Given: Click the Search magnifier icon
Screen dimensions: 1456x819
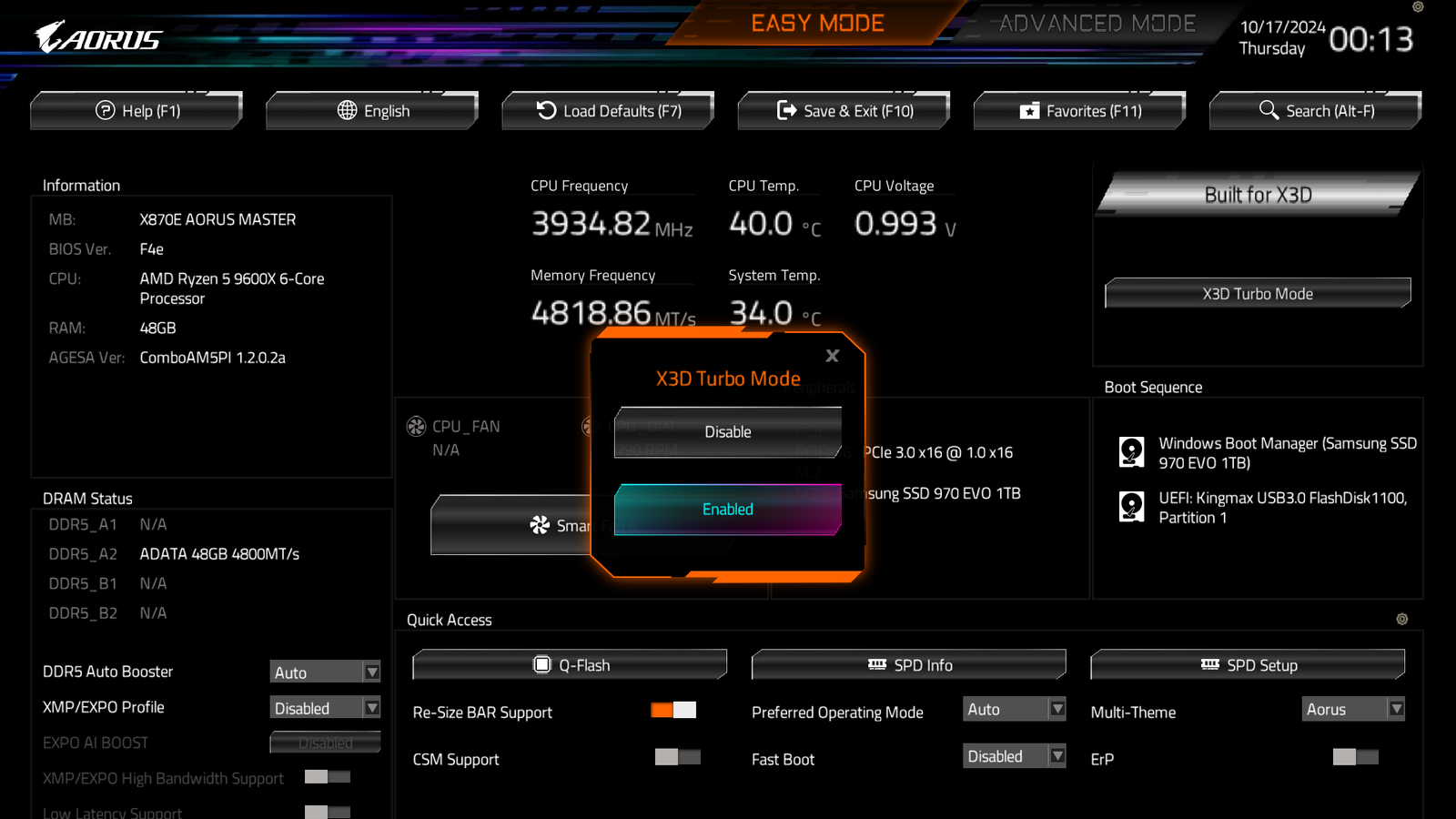Looking at the screenshot, I should [x=1269, y=110].
